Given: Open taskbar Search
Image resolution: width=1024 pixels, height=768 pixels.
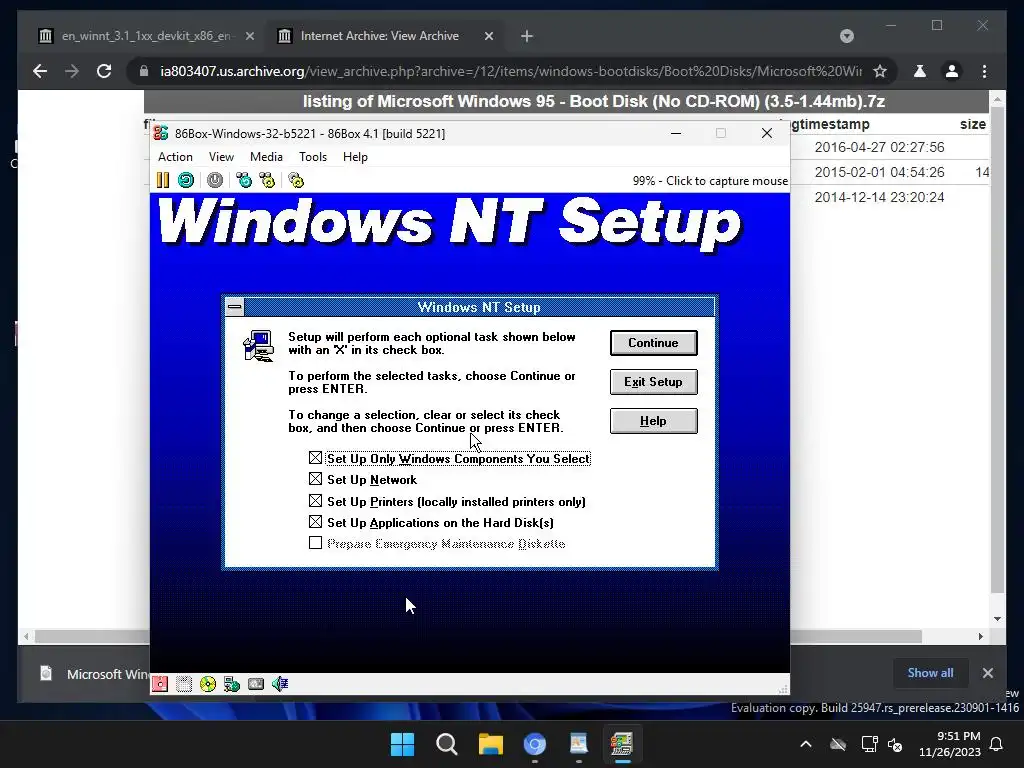Looking at the screenshot, I should (x=447, y=744).
